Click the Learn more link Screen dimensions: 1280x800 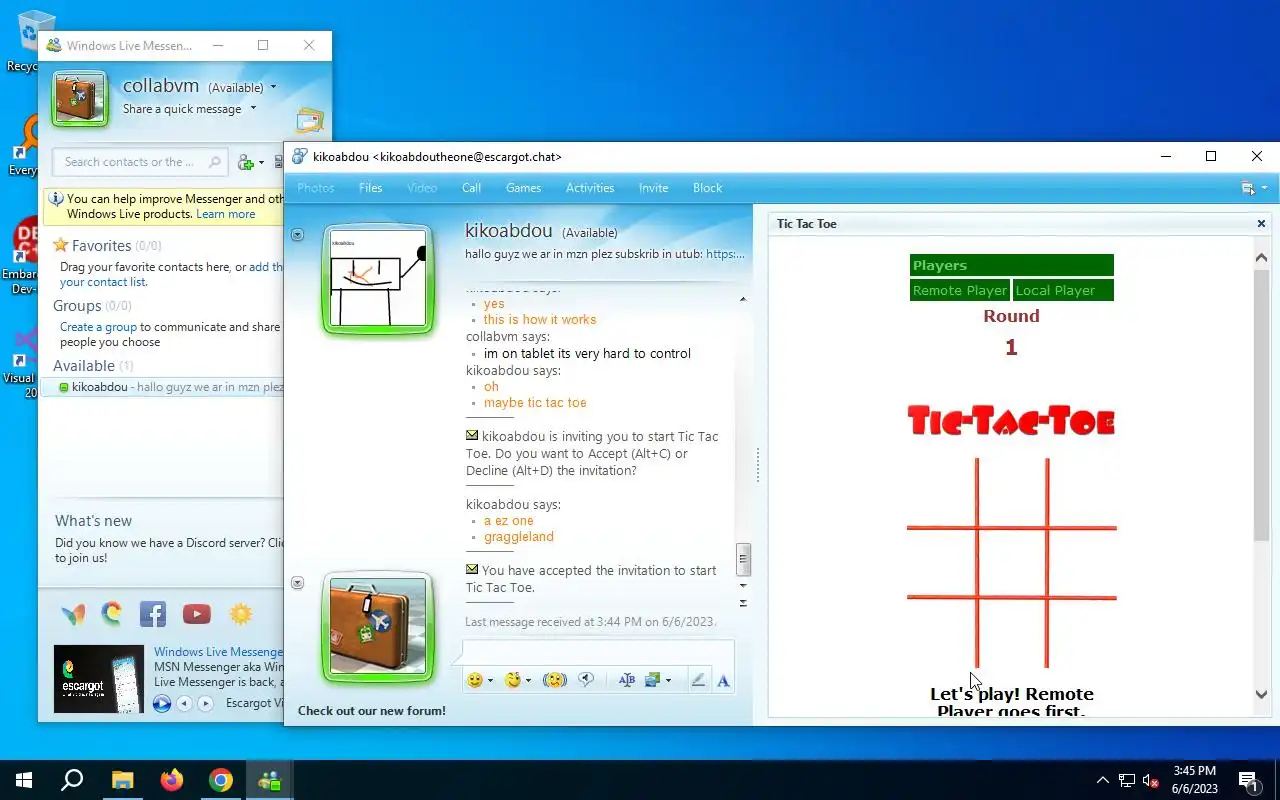pyautogui.click(x=226, y=214)
